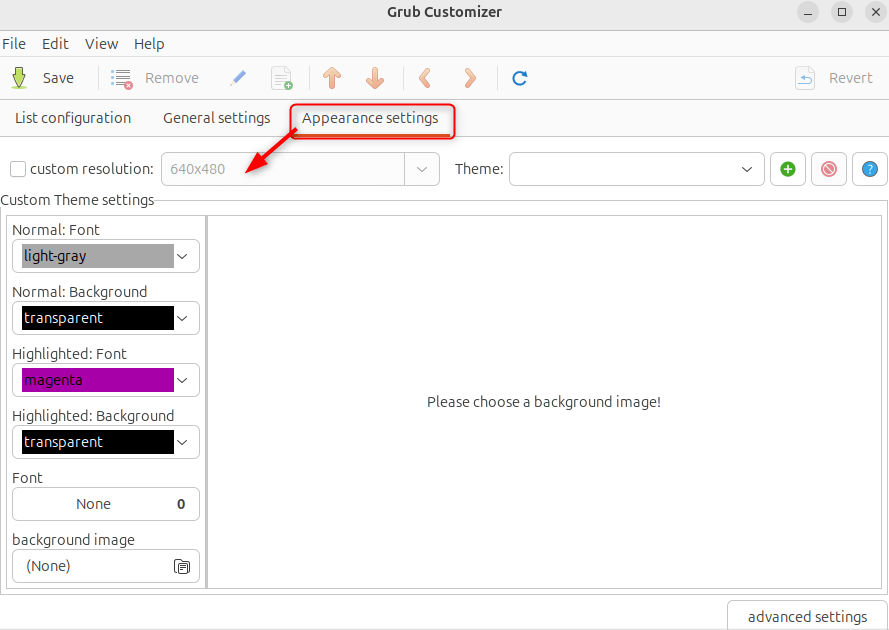Minimize the Grub Customizer window
This screenshot has height=630, width=889.
[x=807, y=12]
